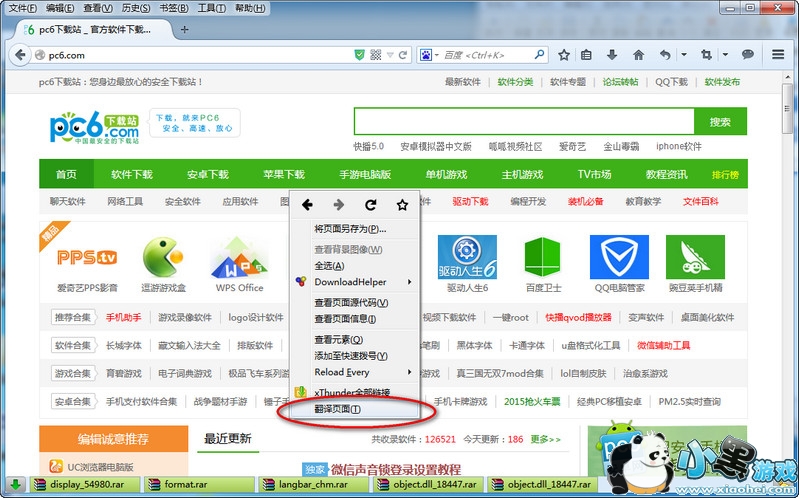Click back arrow in context menu
This screenshot has width=799, height=498.
click(x=307, y=205)
